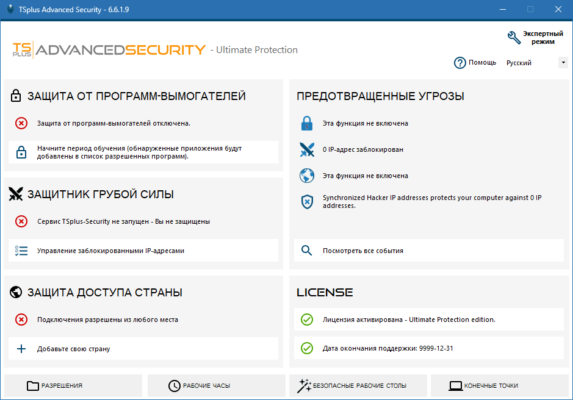
Task: Open Посмотреть все события
Action: click(x=429, y=251)
